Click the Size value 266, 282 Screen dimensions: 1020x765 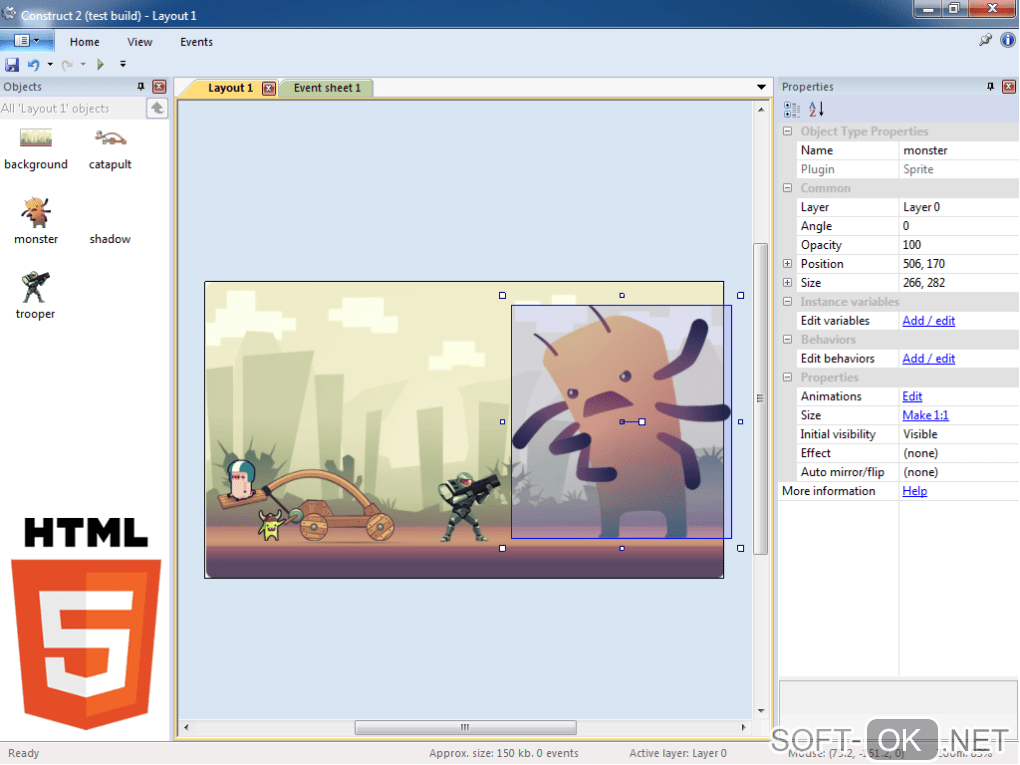[x=958, y=282]
